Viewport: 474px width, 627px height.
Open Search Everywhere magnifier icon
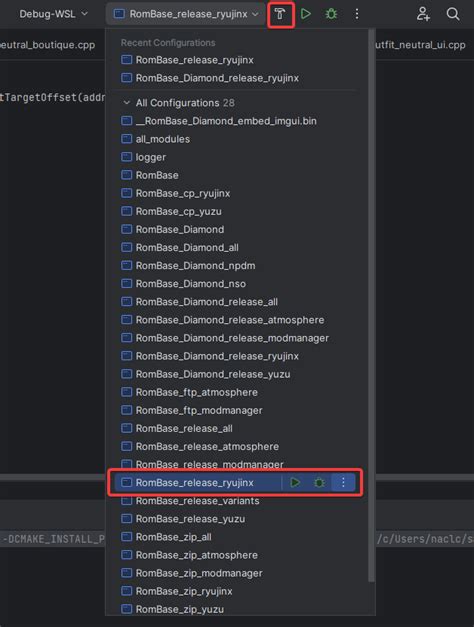(x=453, y=14)
